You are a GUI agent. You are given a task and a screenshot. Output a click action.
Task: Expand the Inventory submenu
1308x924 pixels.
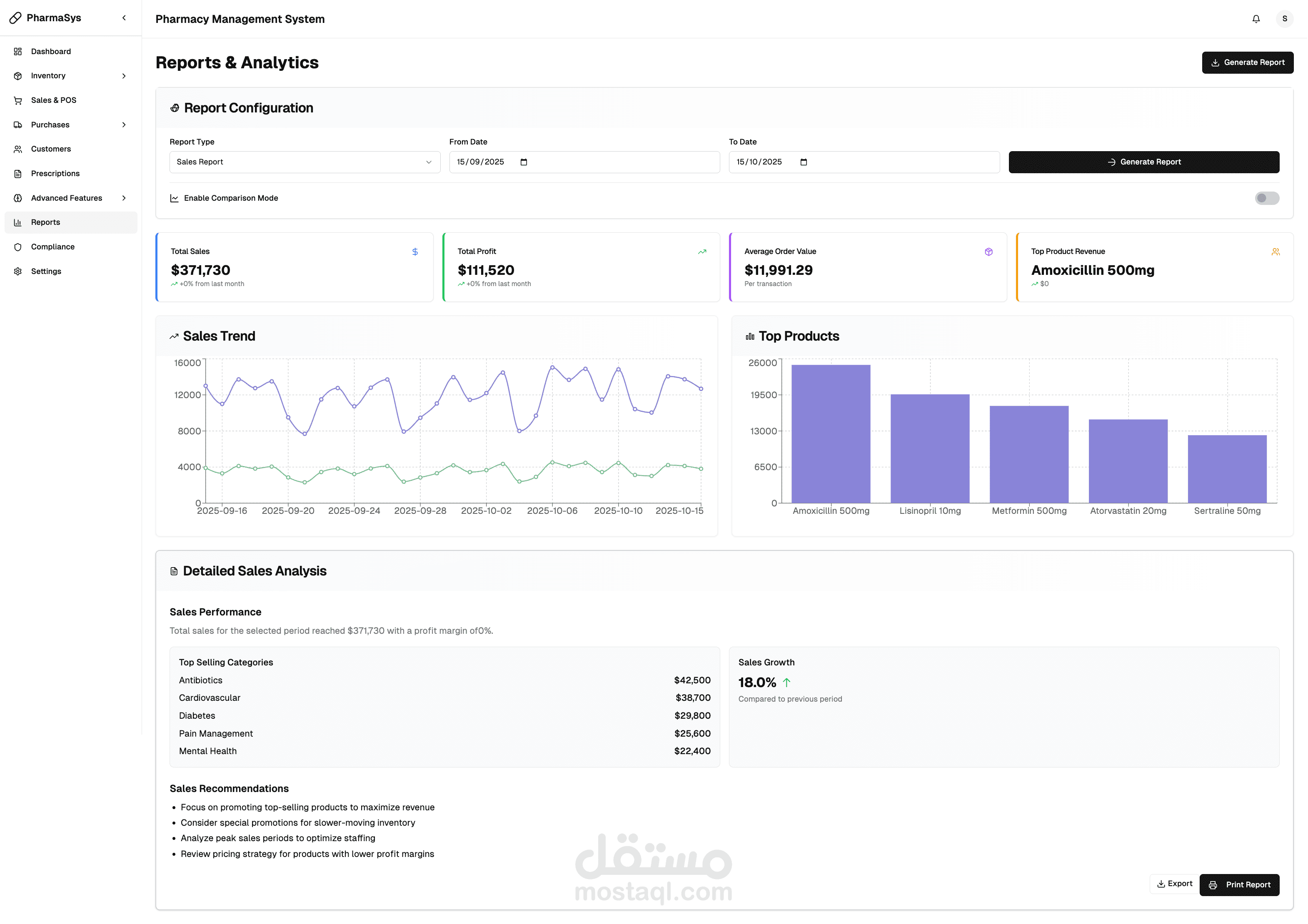(x=71, y=76)
